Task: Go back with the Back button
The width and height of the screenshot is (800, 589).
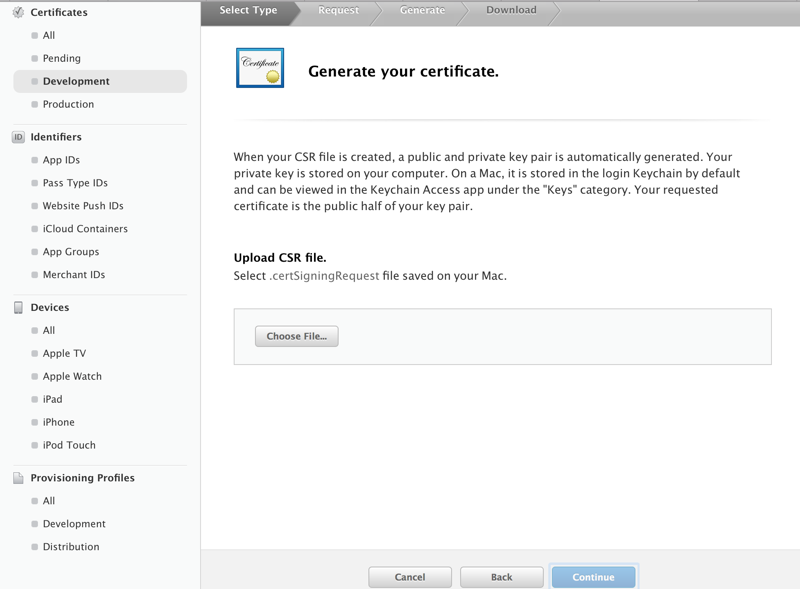Action: [x=501, y=577]
